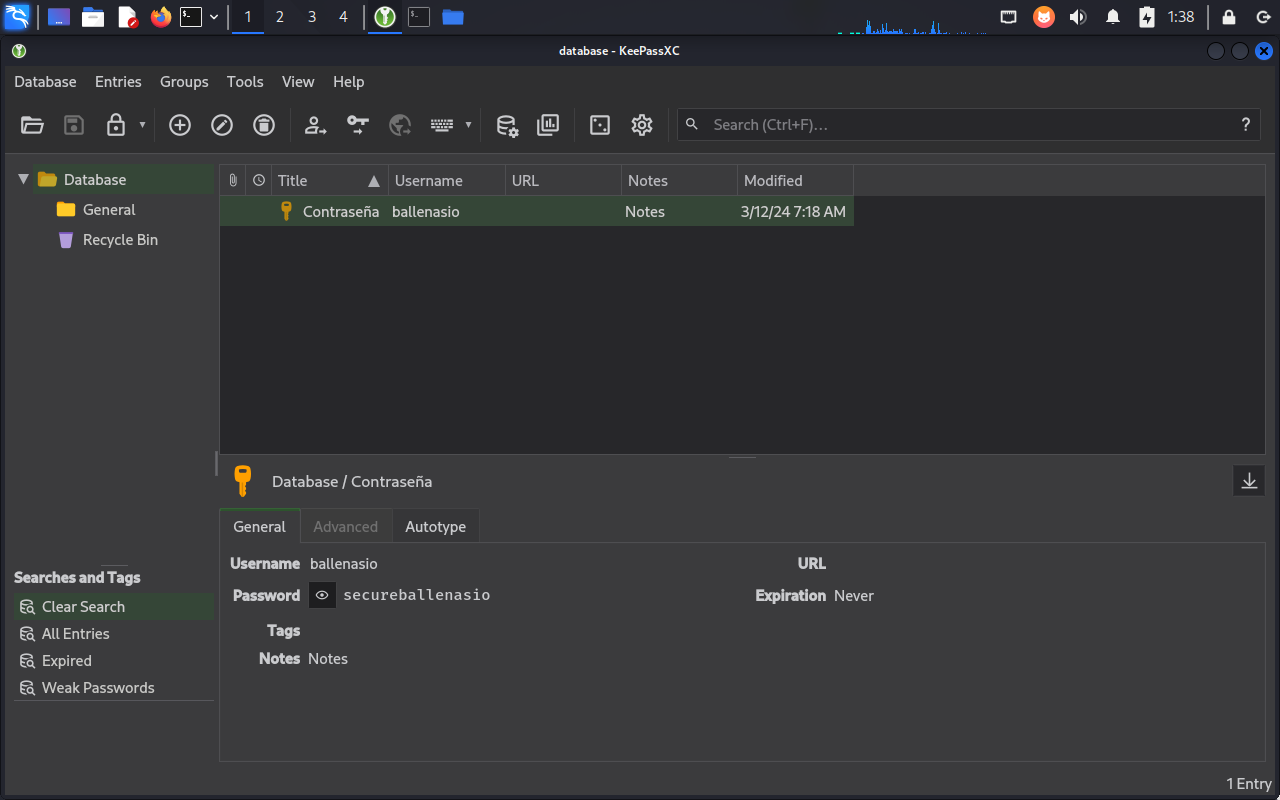This screenshot has height=800, width=1280.
Task: Switch to the Autotype preview tab
Action: click(x=435, y=527)
